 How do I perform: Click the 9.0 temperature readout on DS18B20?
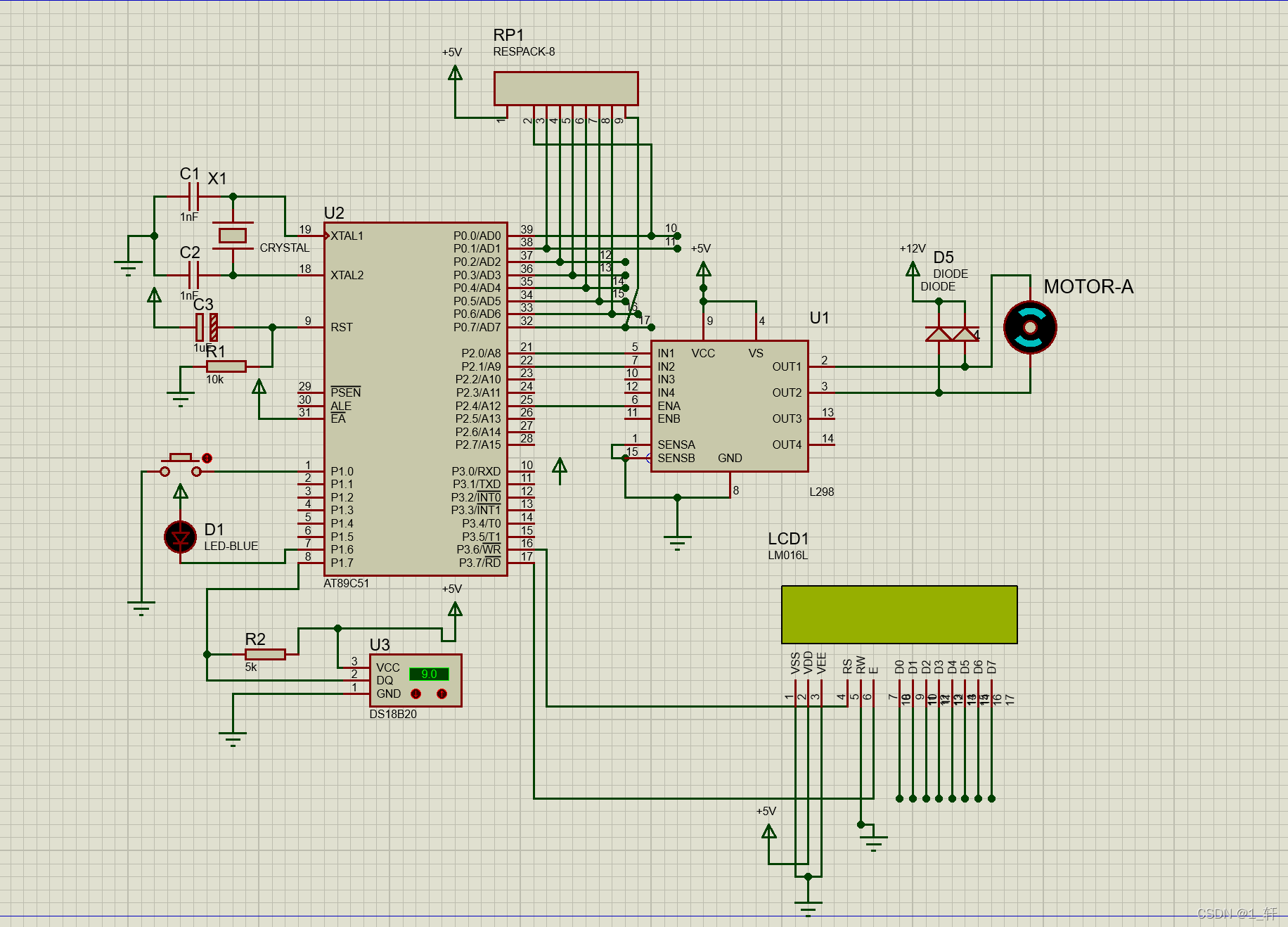[x=429, y=674]
